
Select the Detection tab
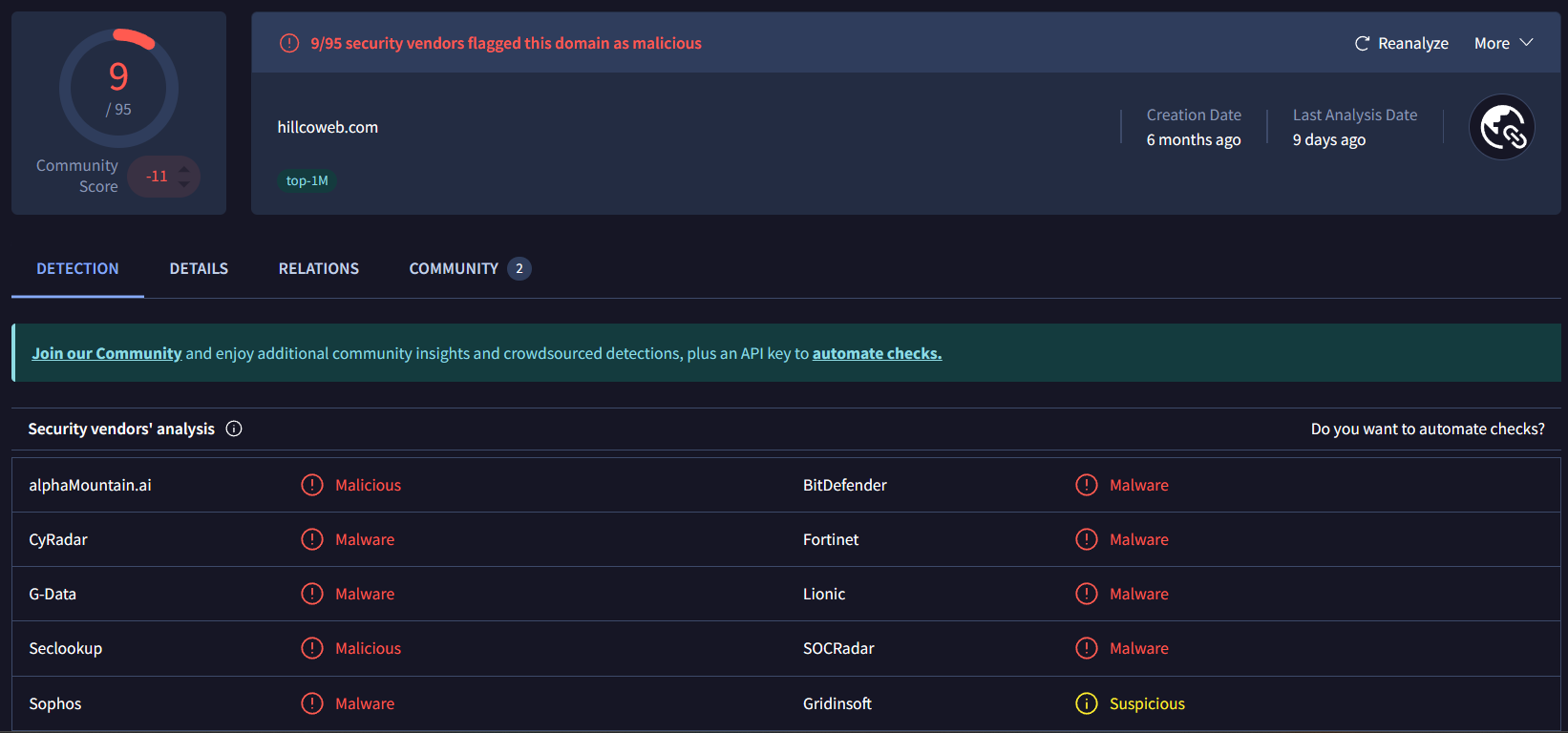(x=77, y=269)
